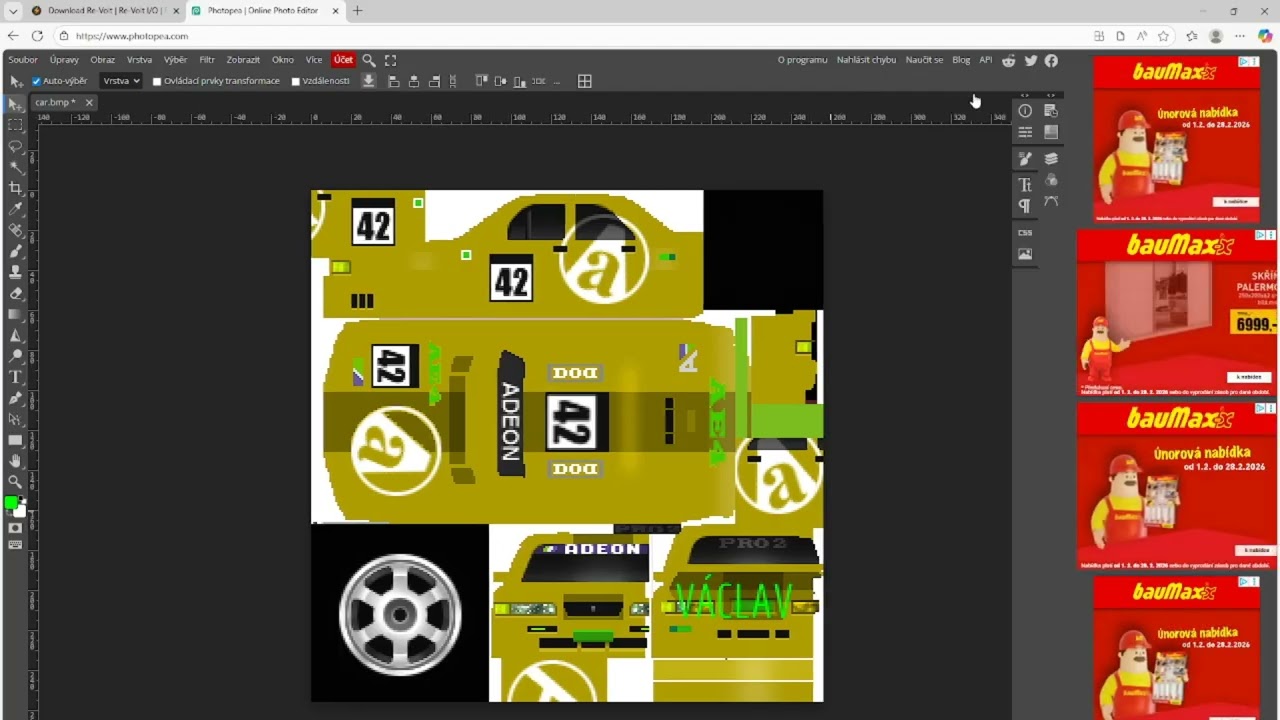Open the Úpravy menu
This screenshot has height=720, width=1280.
[x=64, y=60]
